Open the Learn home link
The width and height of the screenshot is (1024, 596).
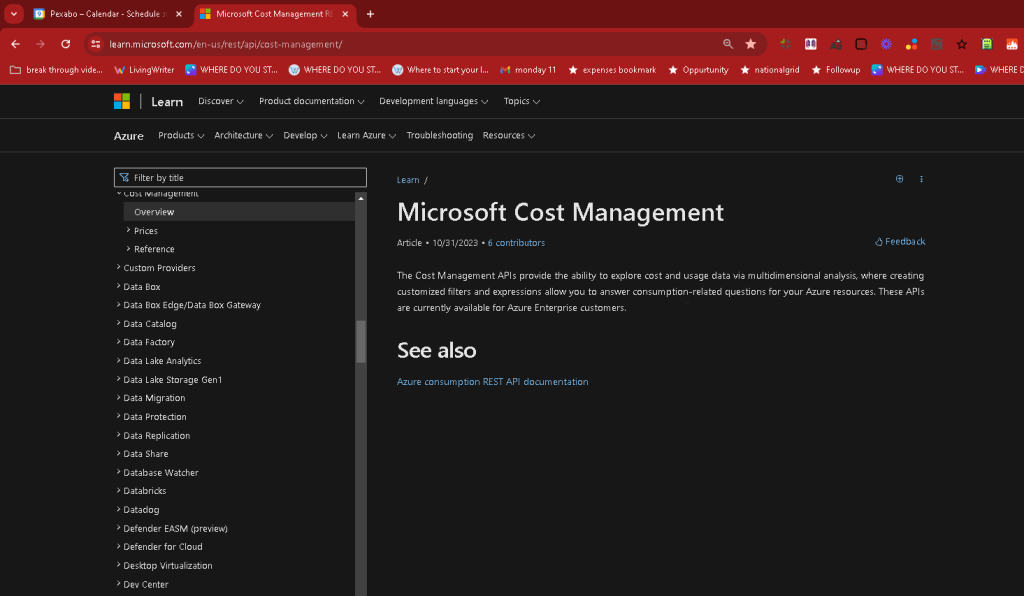click(167, 102)
